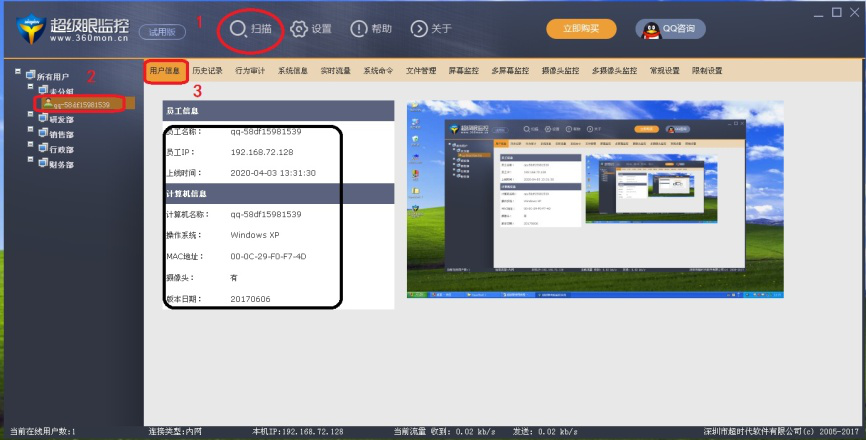
Task: Open QQ咨询 consultation button
Action: (670, 29)
